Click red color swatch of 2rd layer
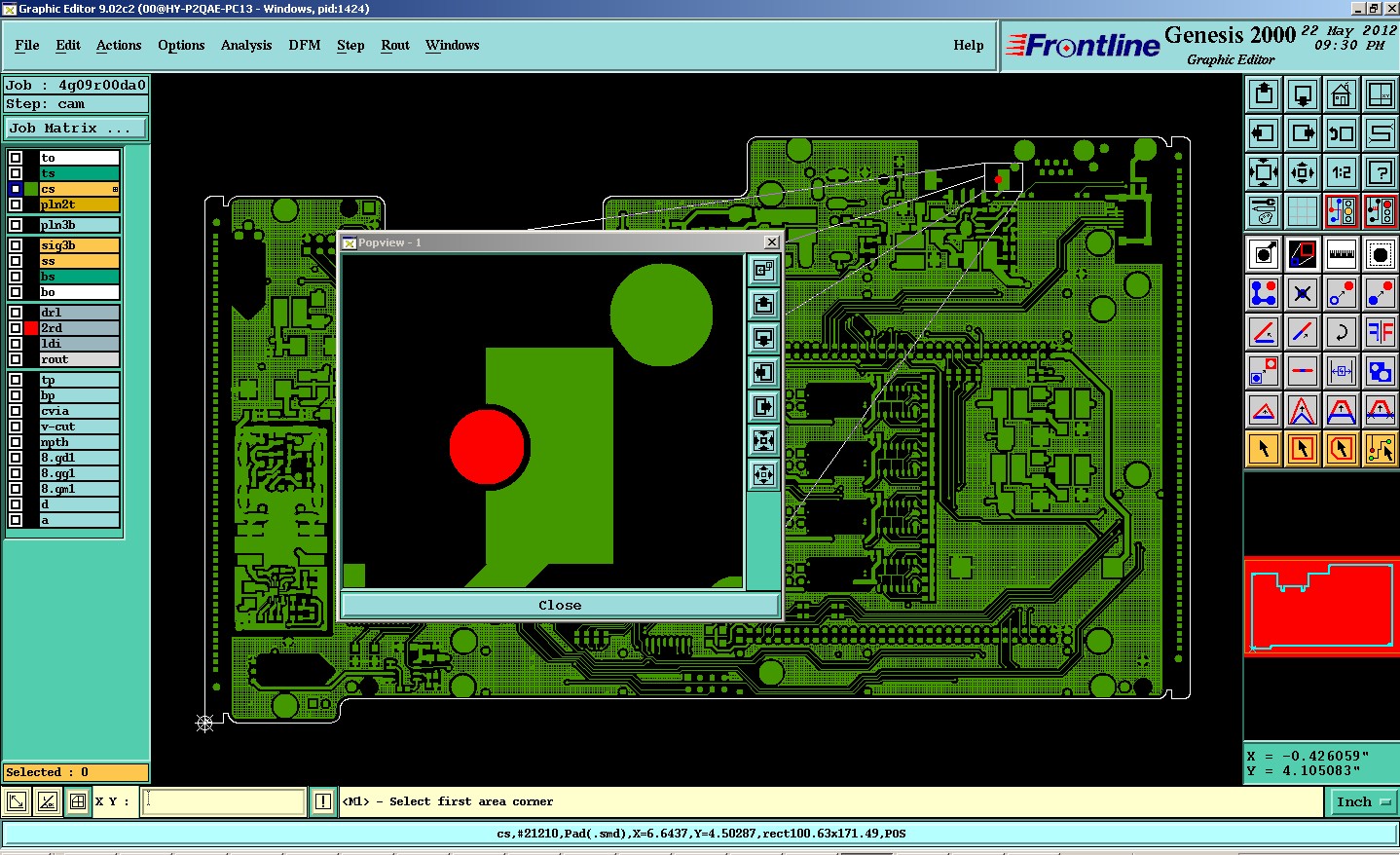The image size is (1400, 855). [x=31, y=328]
